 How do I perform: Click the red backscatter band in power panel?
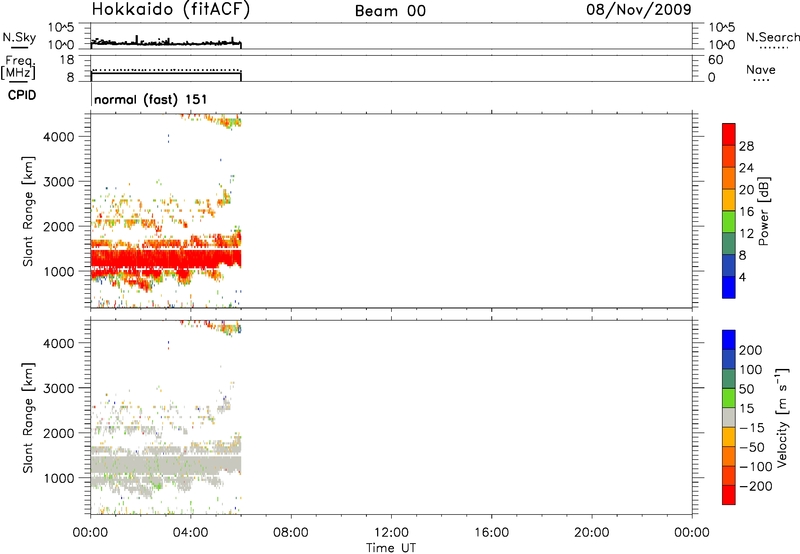tap(166, 259)
